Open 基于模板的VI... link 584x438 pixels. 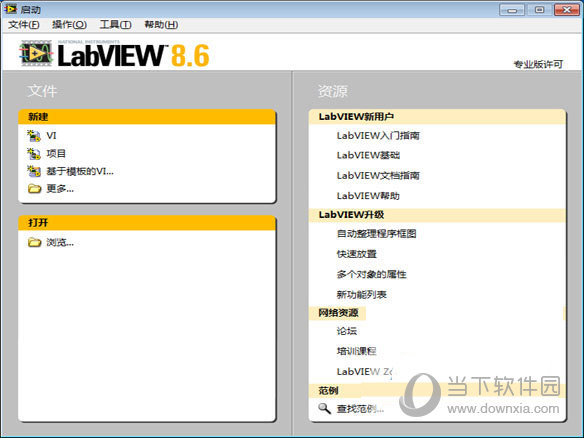click(80, 171)
